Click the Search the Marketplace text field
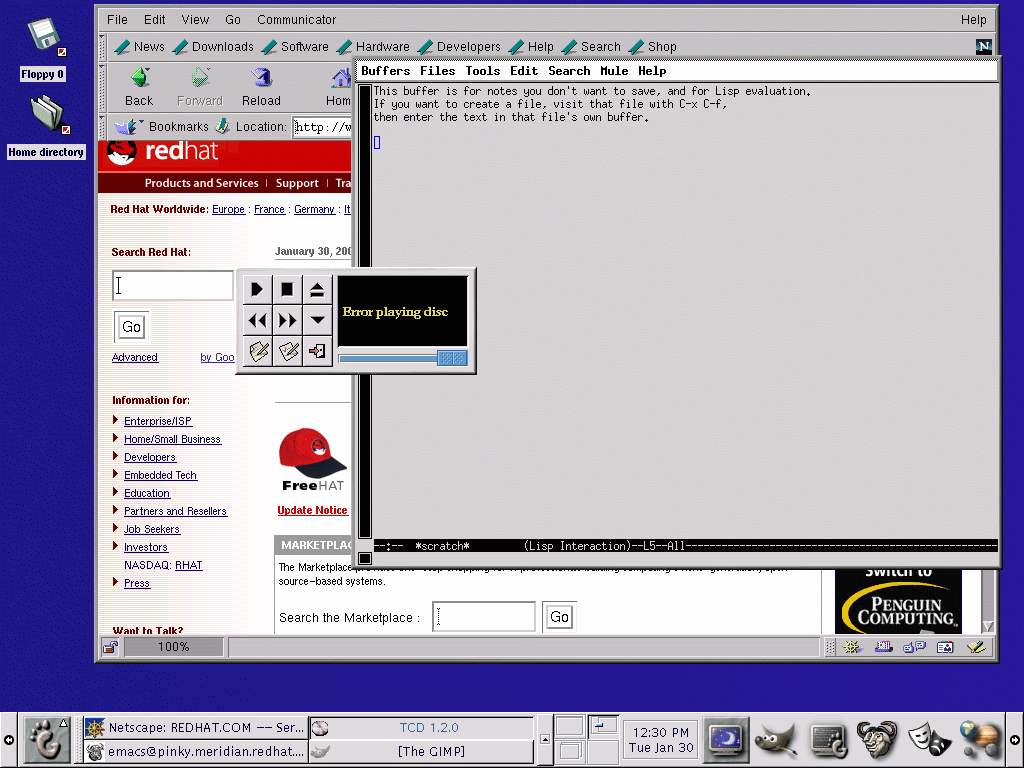 [x=484, y=617]
